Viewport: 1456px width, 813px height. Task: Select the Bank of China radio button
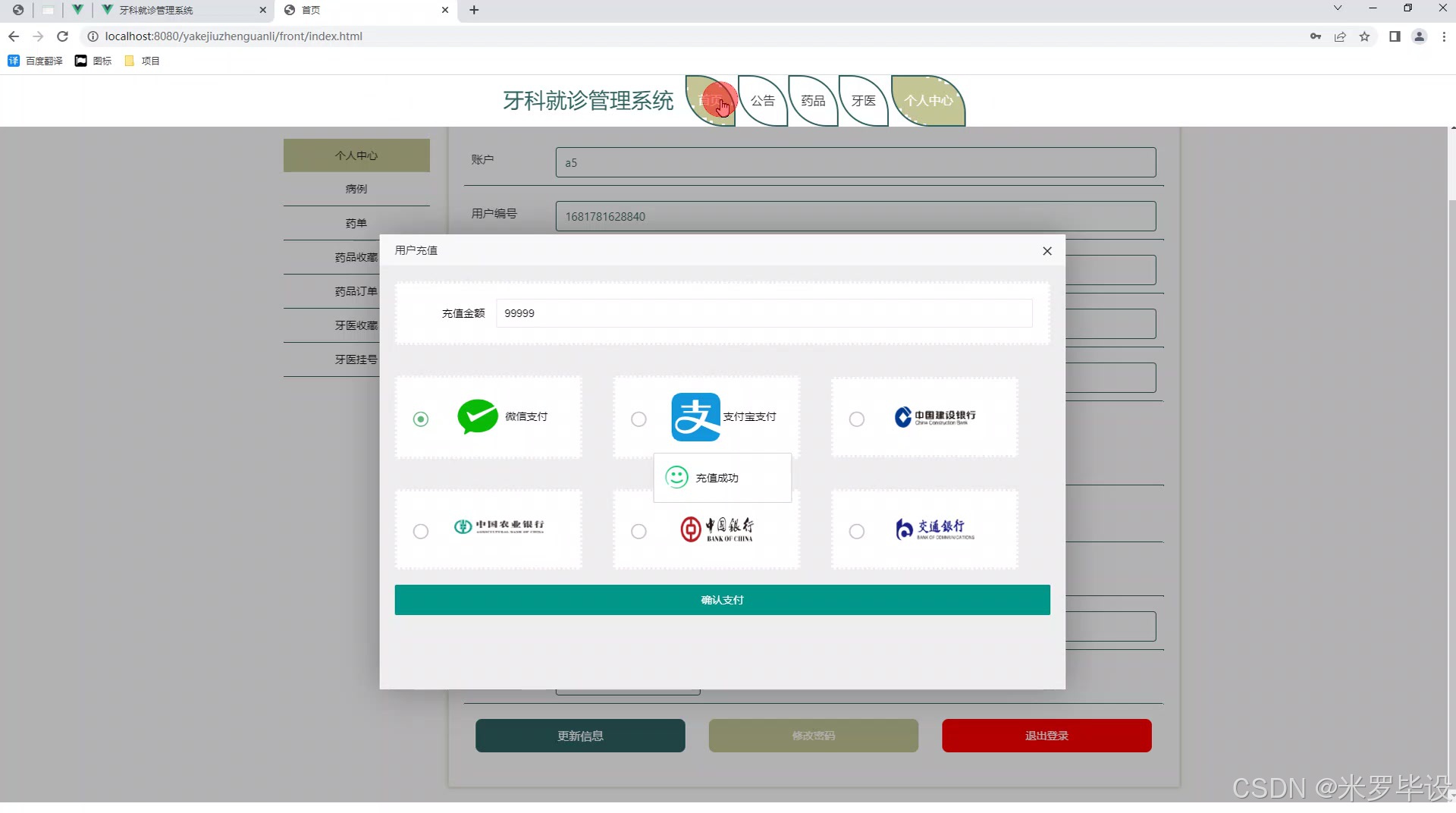(x=639, y=531)
